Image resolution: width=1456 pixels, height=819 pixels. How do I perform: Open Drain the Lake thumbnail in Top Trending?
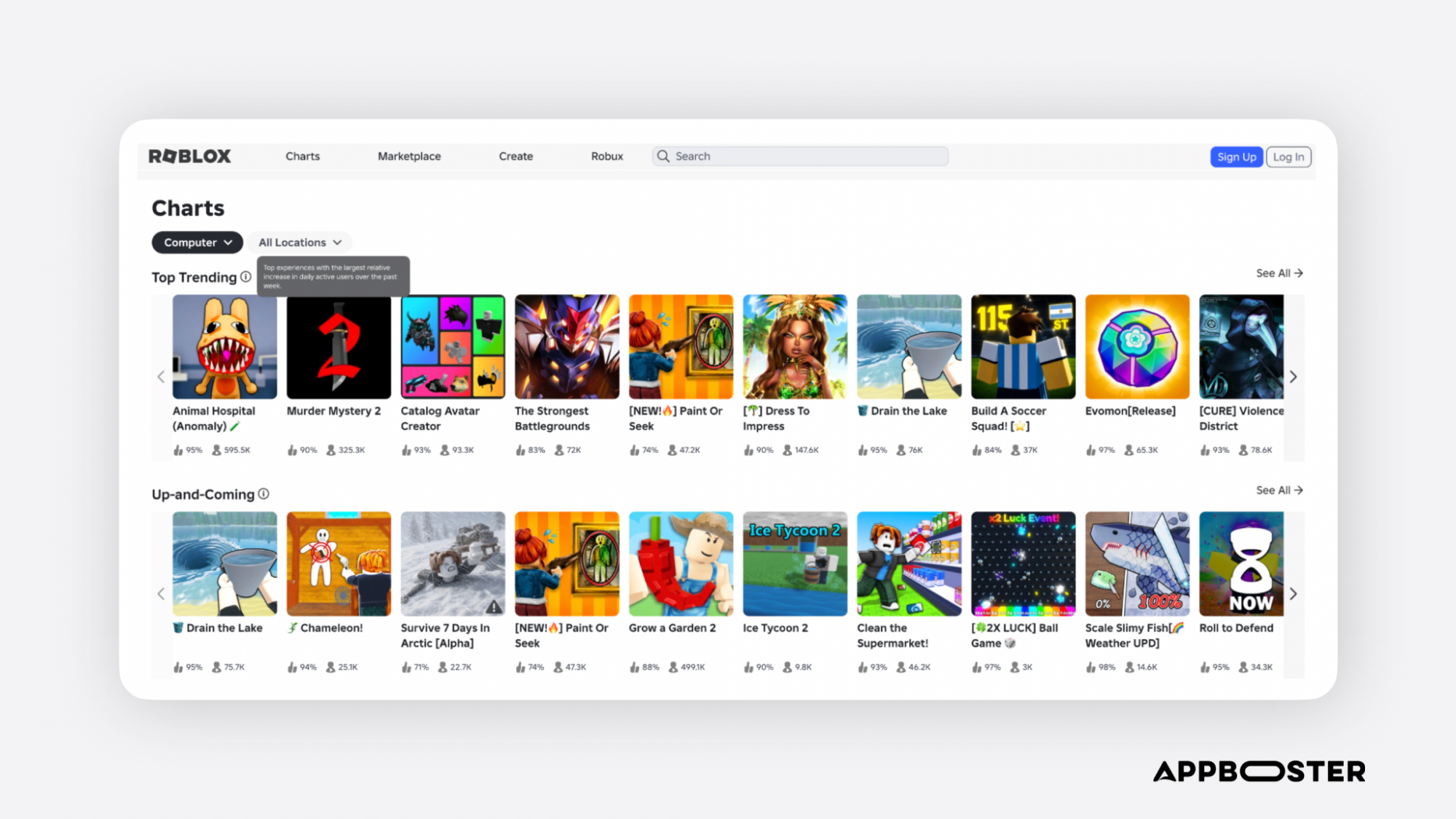pyautogui.click(x=909, y=347)
